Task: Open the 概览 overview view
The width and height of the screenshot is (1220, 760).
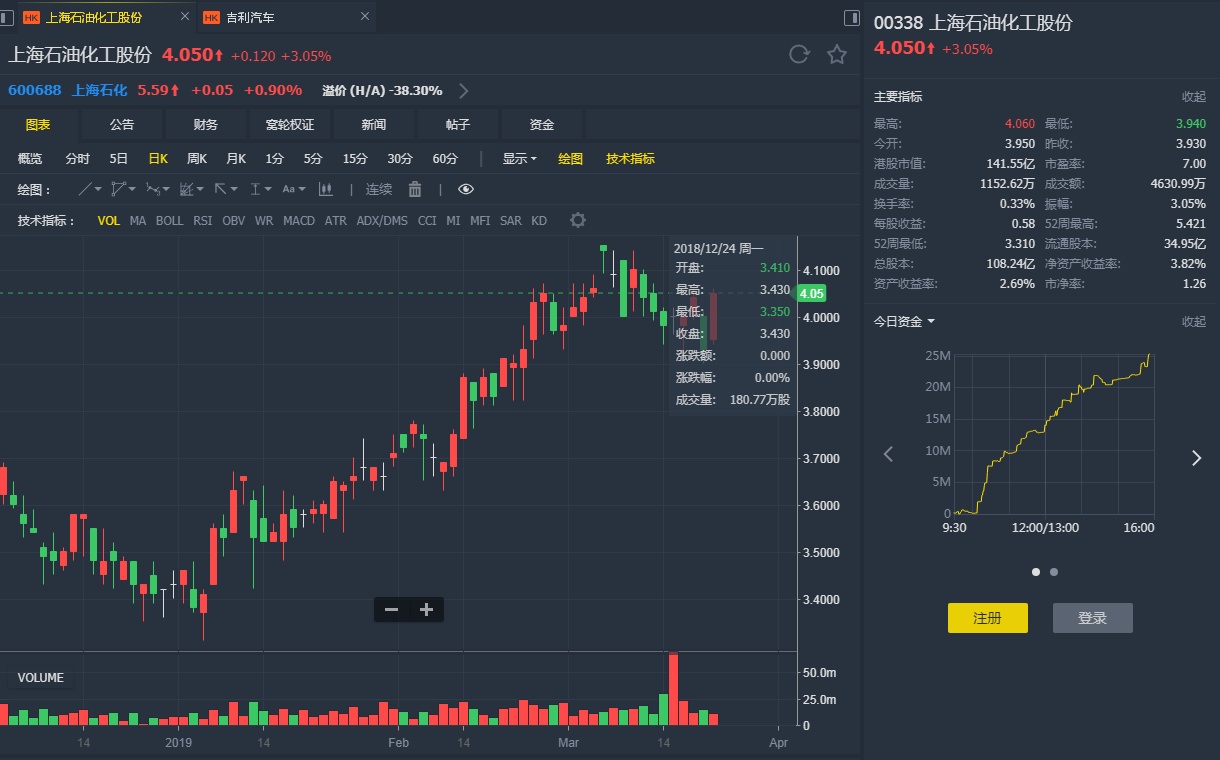Action: (x=30, y=159)
